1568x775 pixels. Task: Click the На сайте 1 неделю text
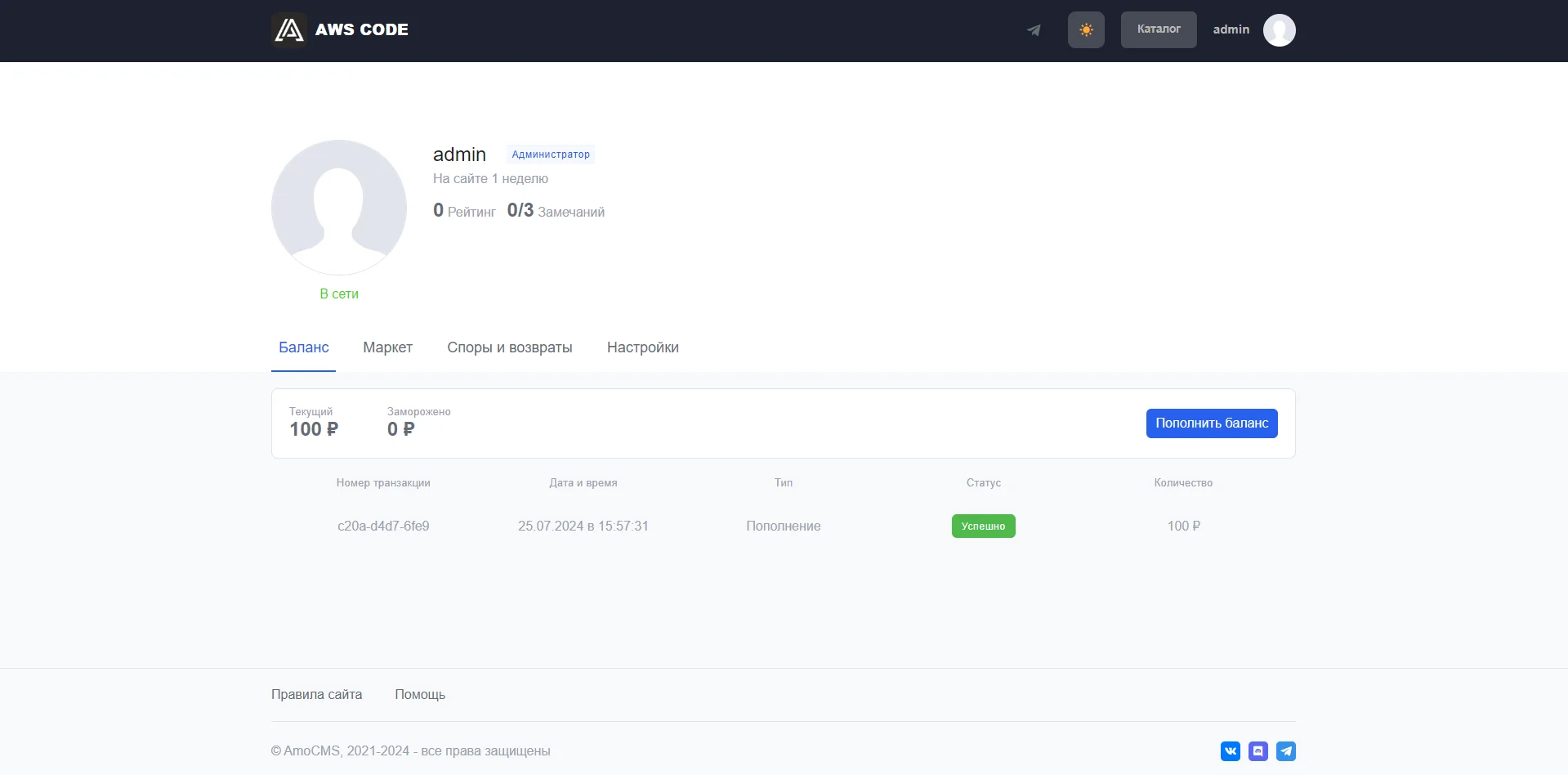[490, 179]
